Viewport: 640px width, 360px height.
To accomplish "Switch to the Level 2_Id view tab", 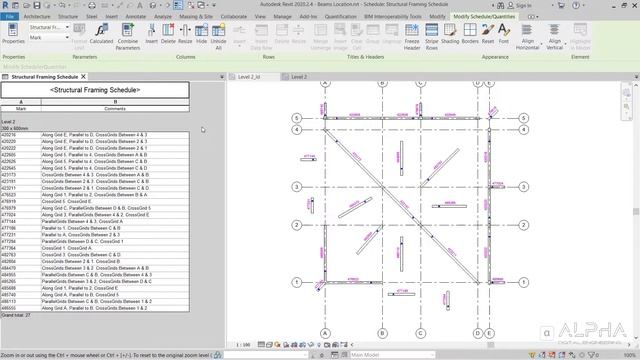I will (249, 77).
